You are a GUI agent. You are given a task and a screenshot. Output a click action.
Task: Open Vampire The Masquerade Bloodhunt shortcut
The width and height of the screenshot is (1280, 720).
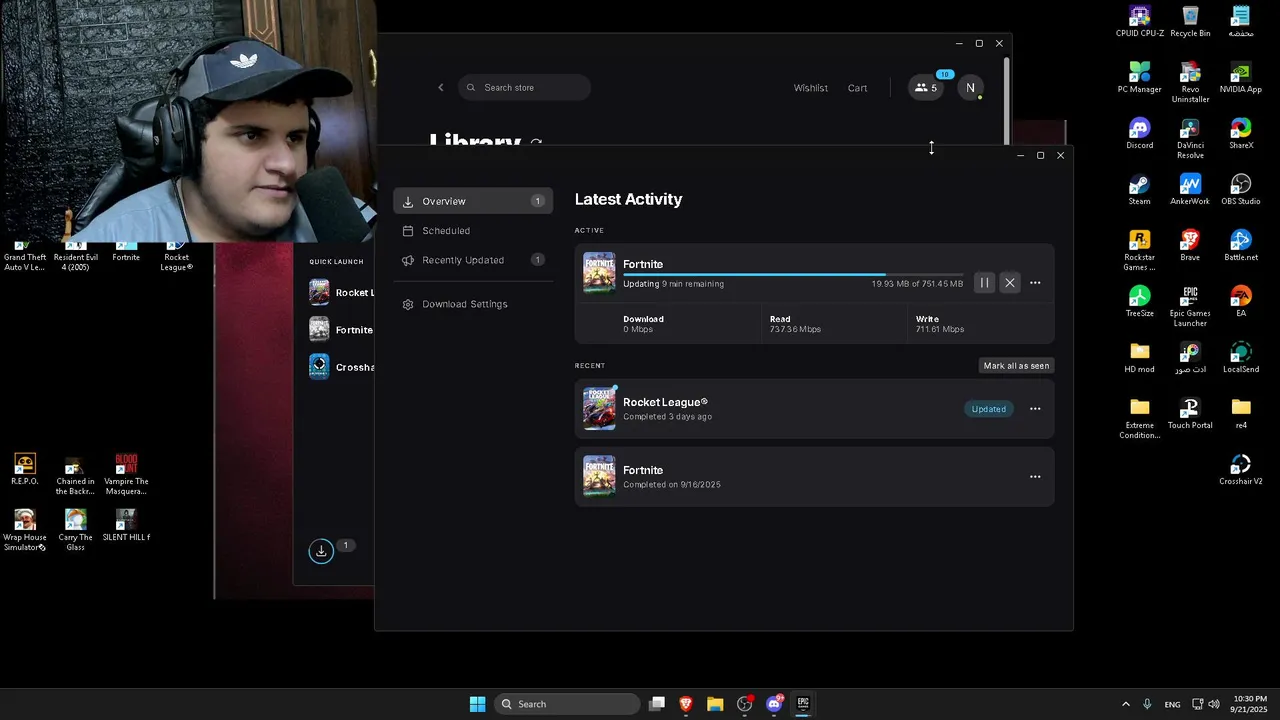(126, 475)
